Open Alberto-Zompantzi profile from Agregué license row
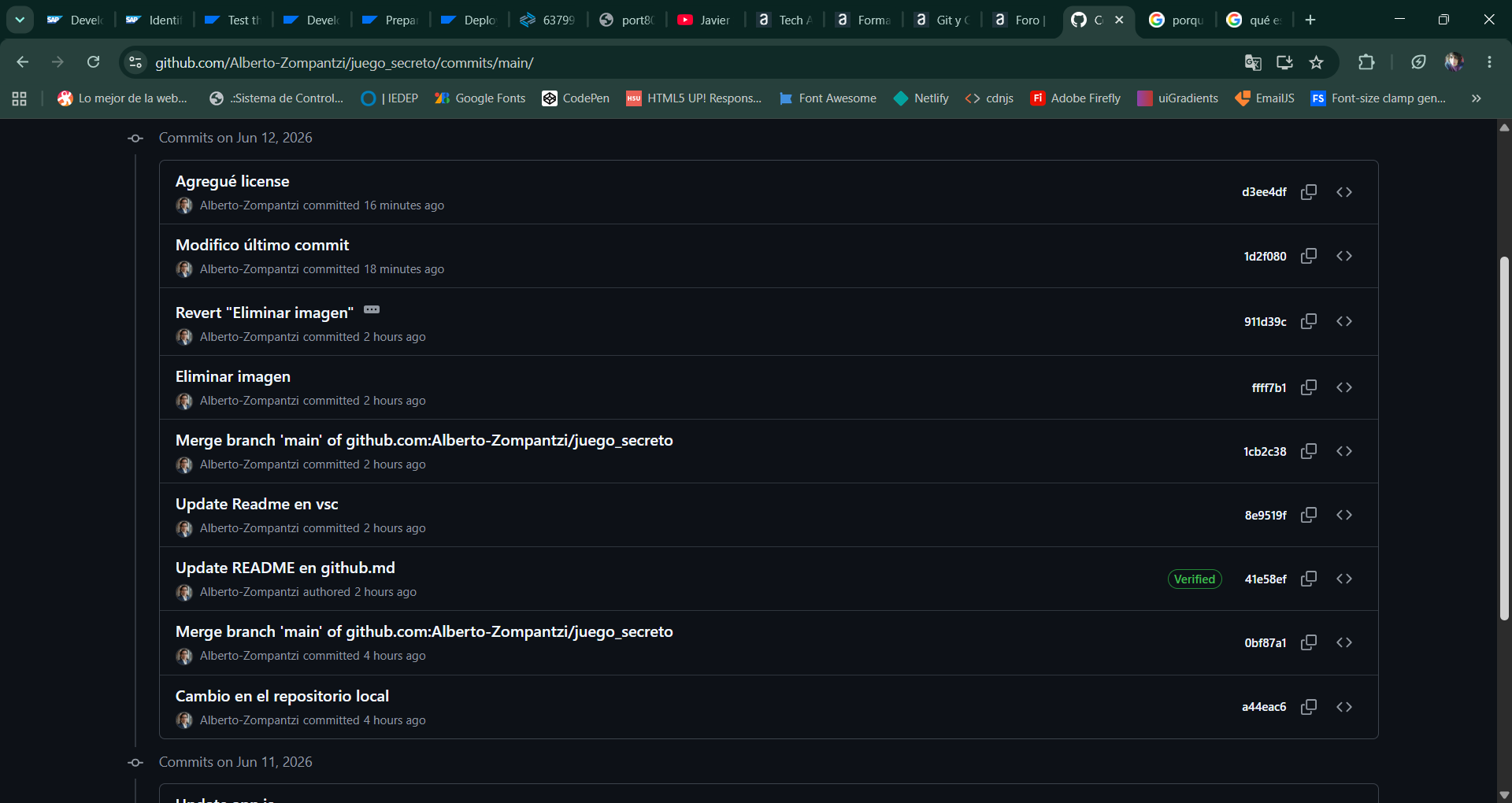This screenshot has height=803, width=1512. [249, 205]
